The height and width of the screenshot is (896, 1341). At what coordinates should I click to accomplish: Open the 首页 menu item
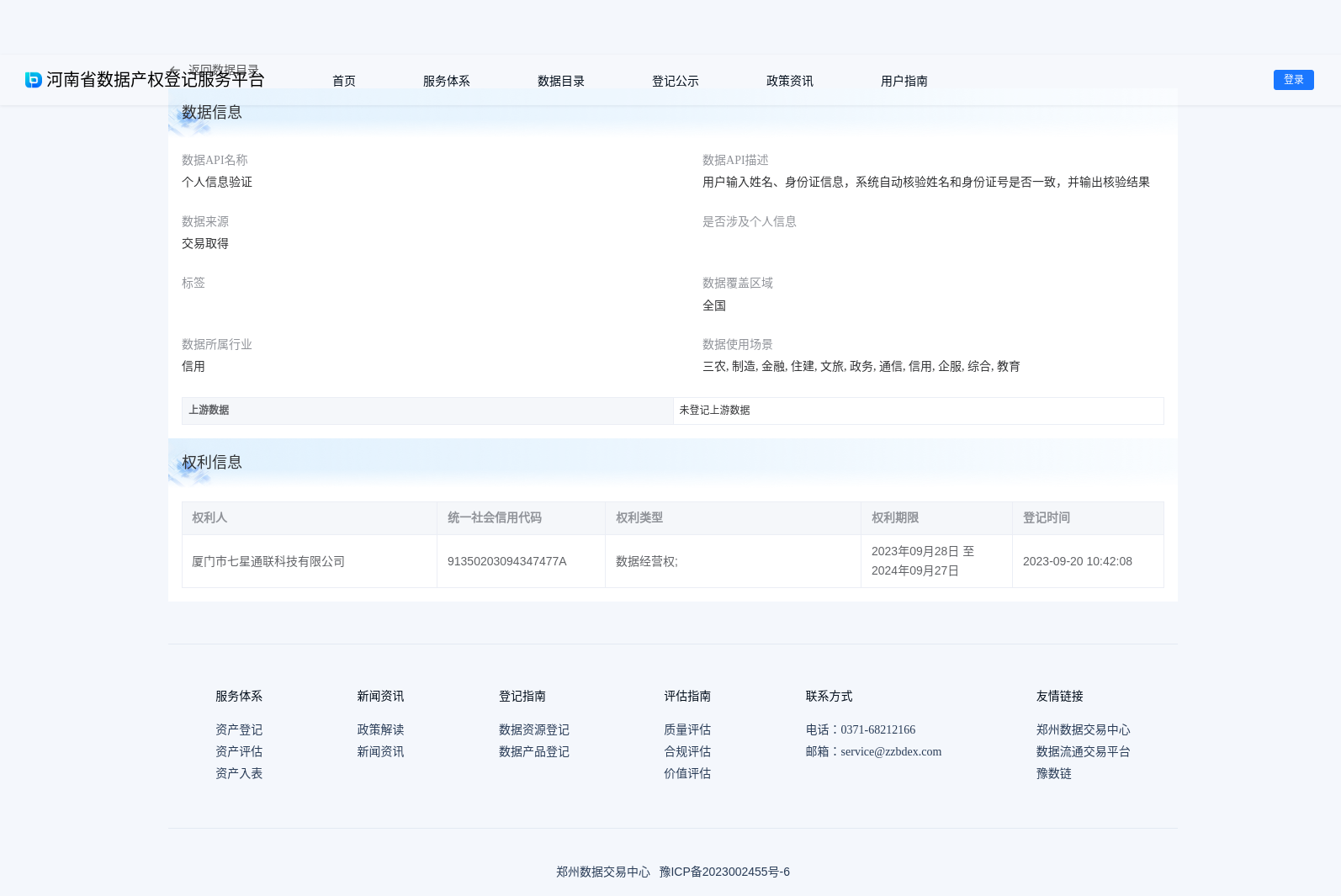pos(344,81)
